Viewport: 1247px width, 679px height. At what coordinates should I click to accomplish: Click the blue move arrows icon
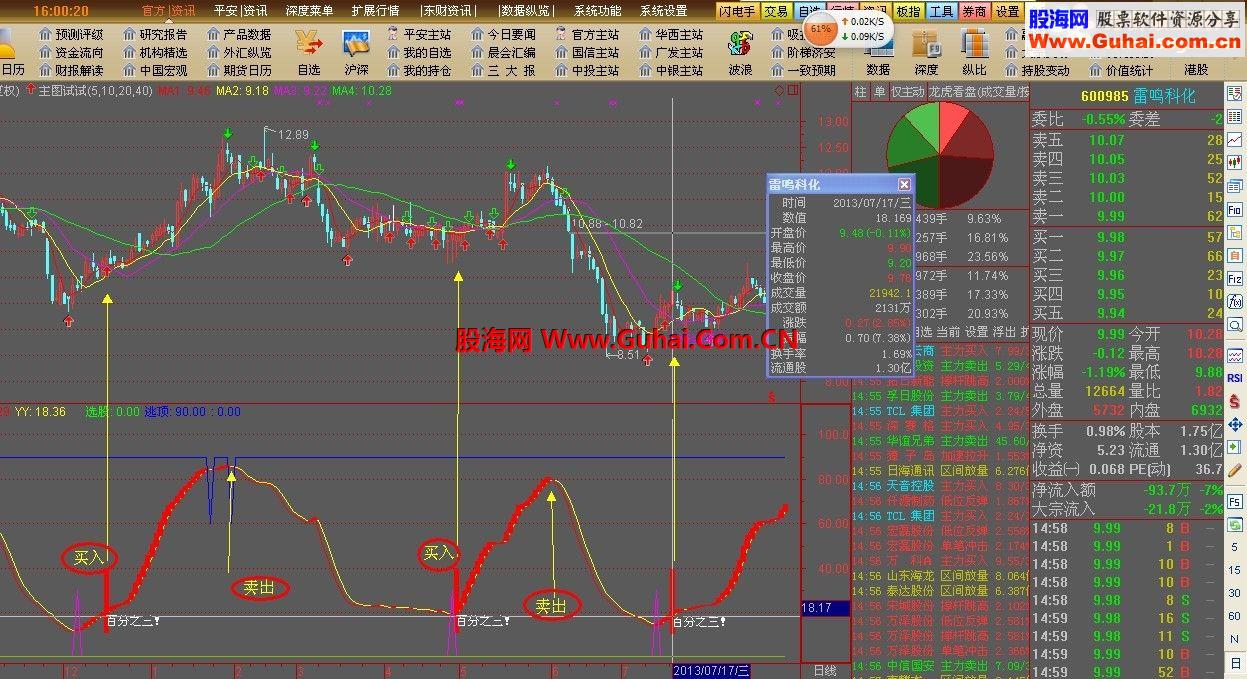pyautogui.click(x=1233, y=425)
